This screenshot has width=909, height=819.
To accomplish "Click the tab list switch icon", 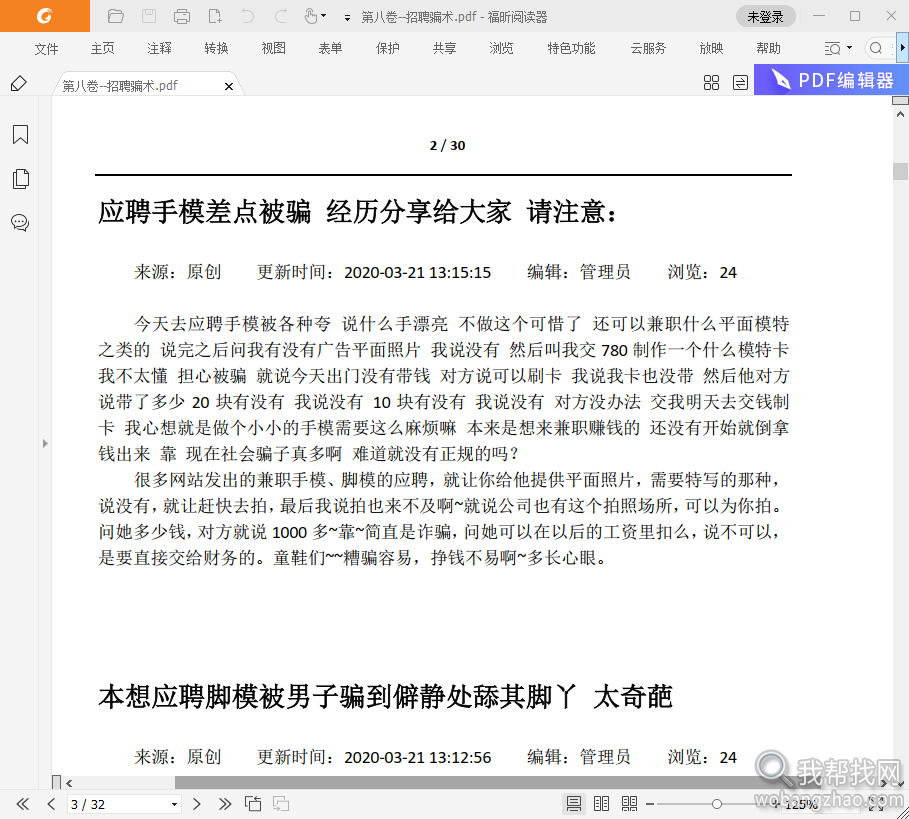I will tap(740, 83).
